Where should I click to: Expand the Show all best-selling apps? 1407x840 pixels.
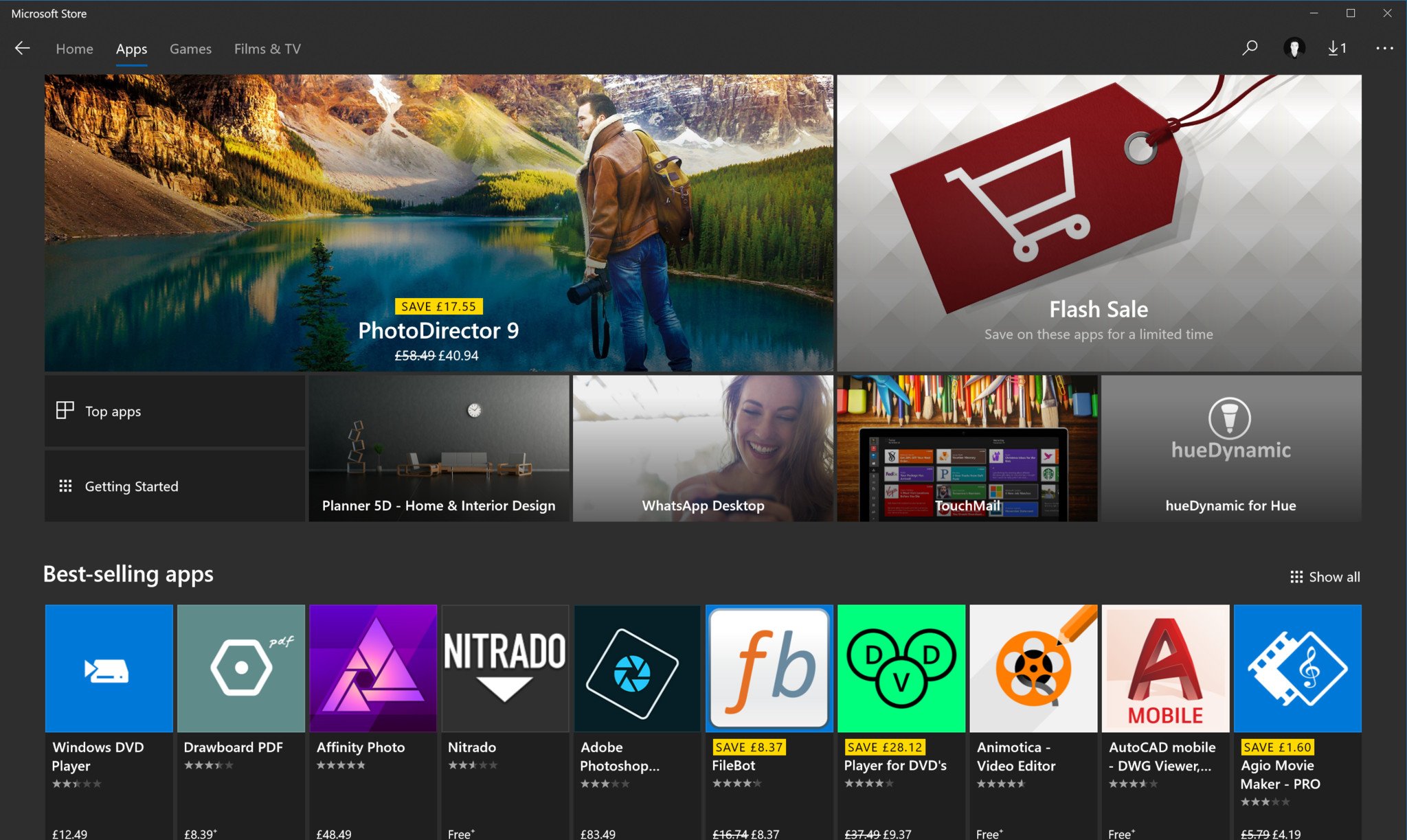1325,577
